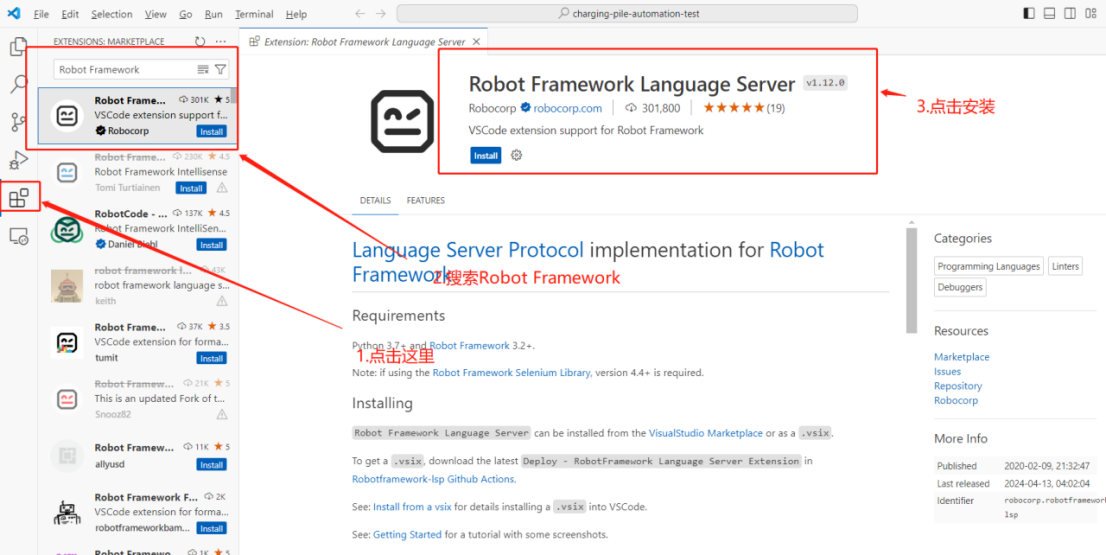Install the allyusd Robot Framework extension
1106x555 pixels.
212,465
